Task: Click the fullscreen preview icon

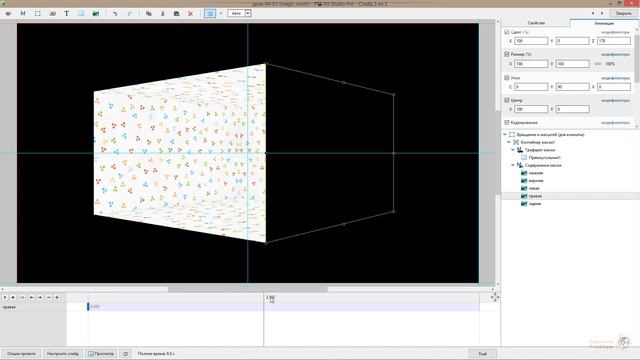Action: [125, 353]
